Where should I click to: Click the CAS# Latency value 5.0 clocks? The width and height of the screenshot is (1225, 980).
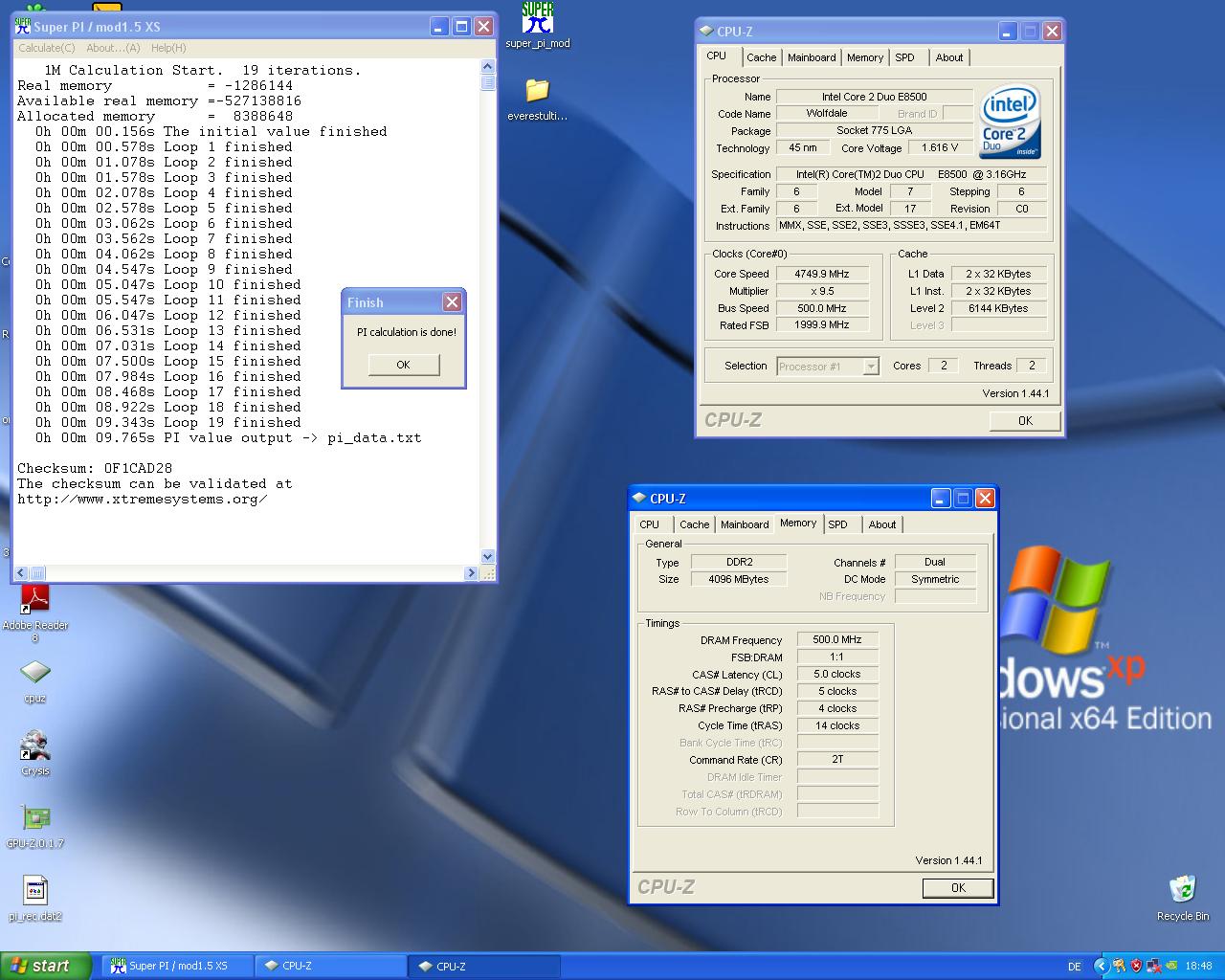click(x=837, y=675)
